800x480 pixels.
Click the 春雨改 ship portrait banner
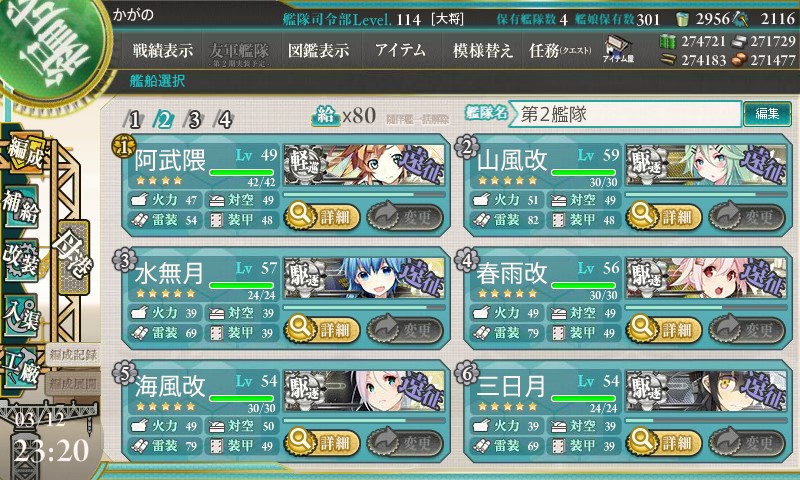(706, 278)
